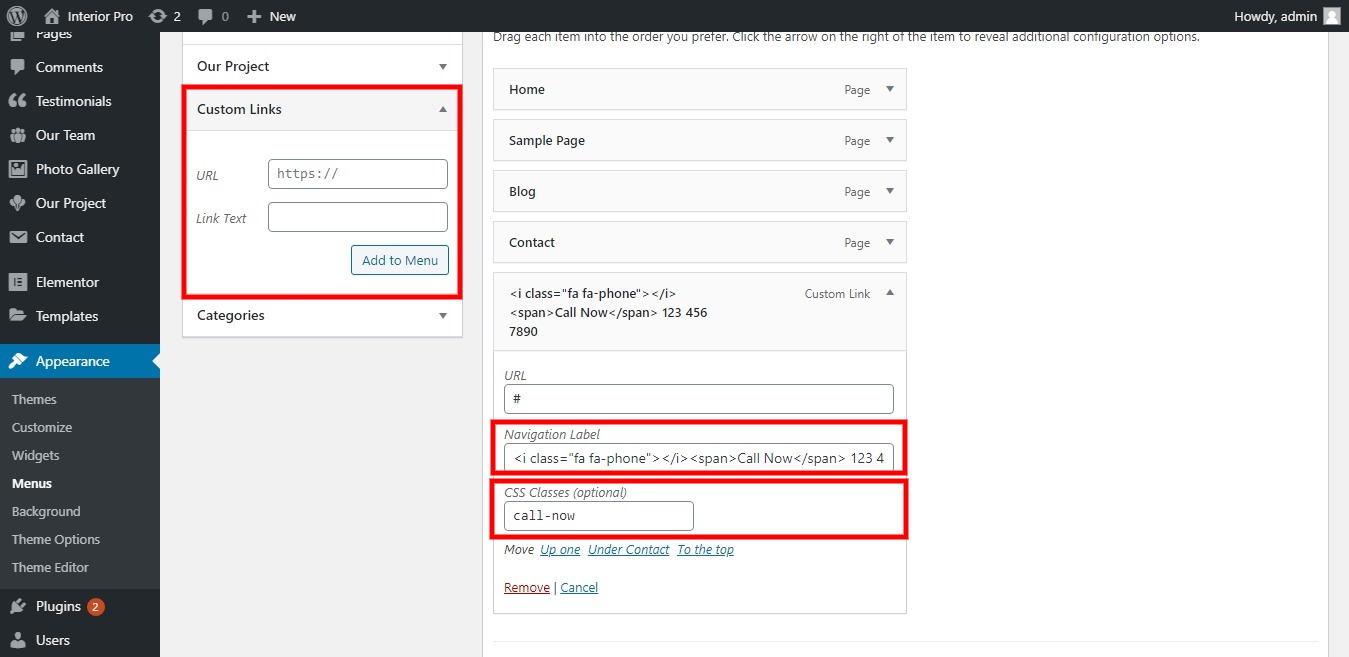Viewport: 1349px width, 657px height.
Task: Click the comments bubble icon in admin bar
Action: (x=204, y=16)
